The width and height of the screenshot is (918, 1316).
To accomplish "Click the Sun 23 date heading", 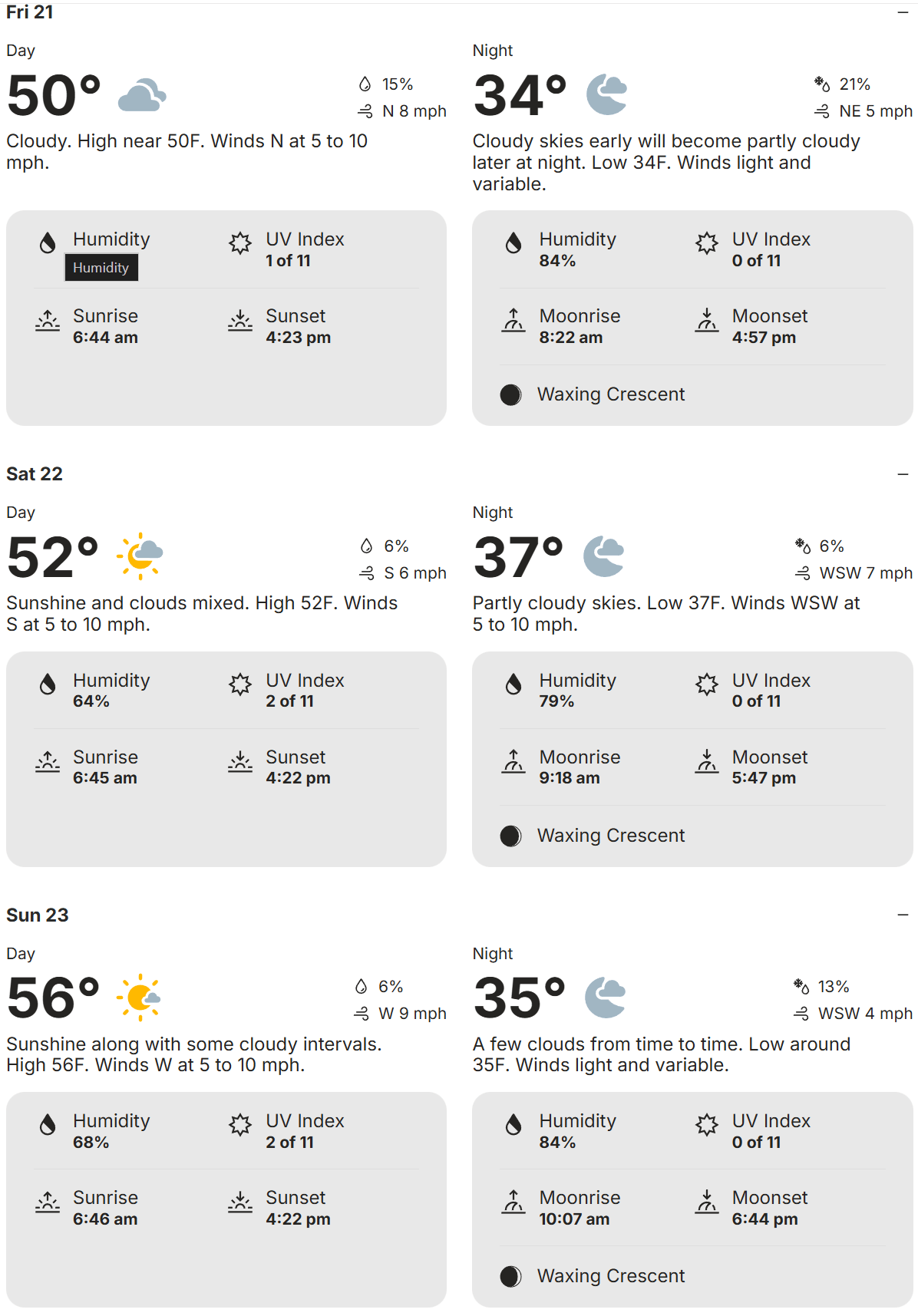I will (x=38, y=915).
